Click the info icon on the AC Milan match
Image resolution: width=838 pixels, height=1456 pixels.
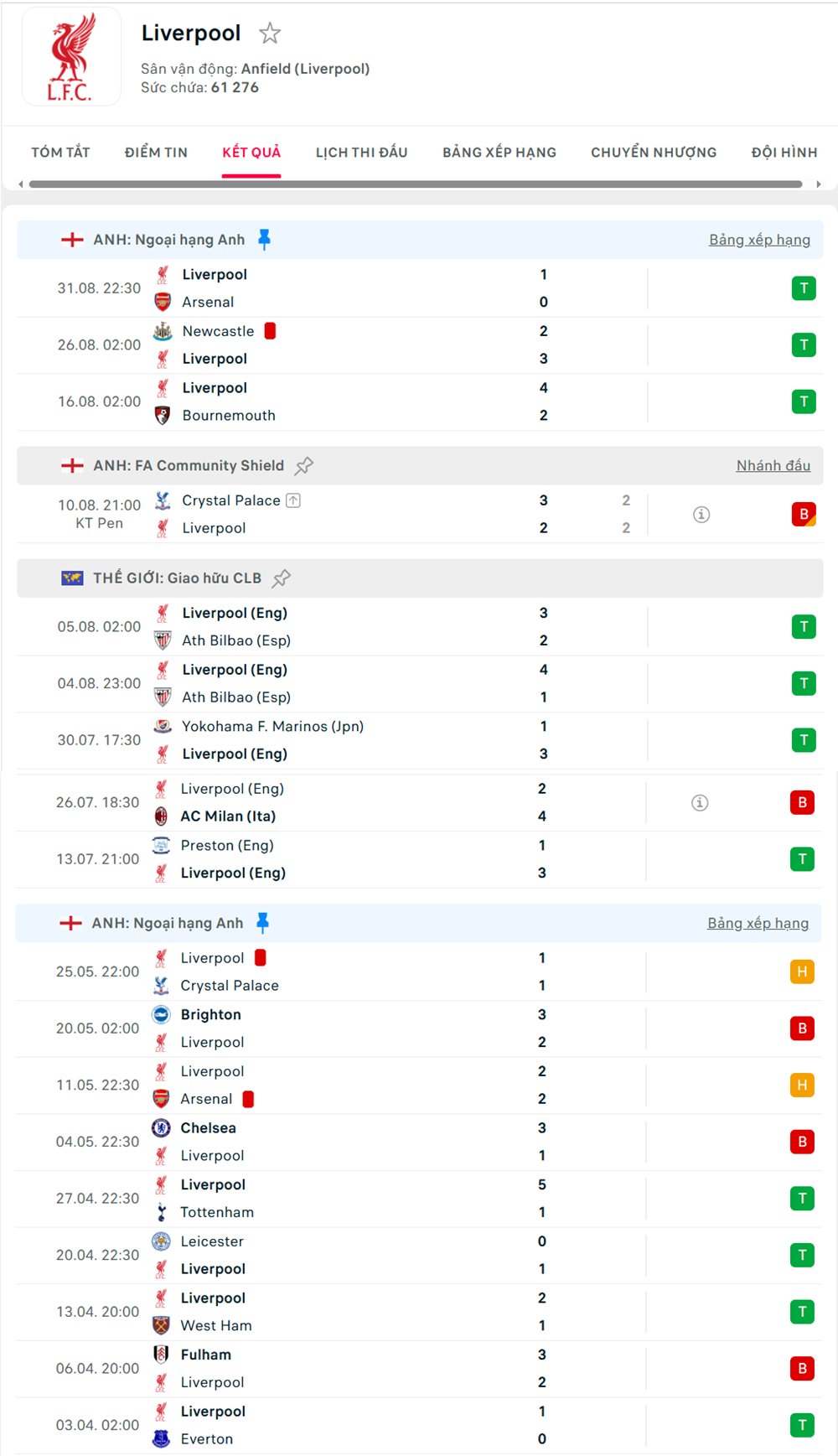click(700, 802)
